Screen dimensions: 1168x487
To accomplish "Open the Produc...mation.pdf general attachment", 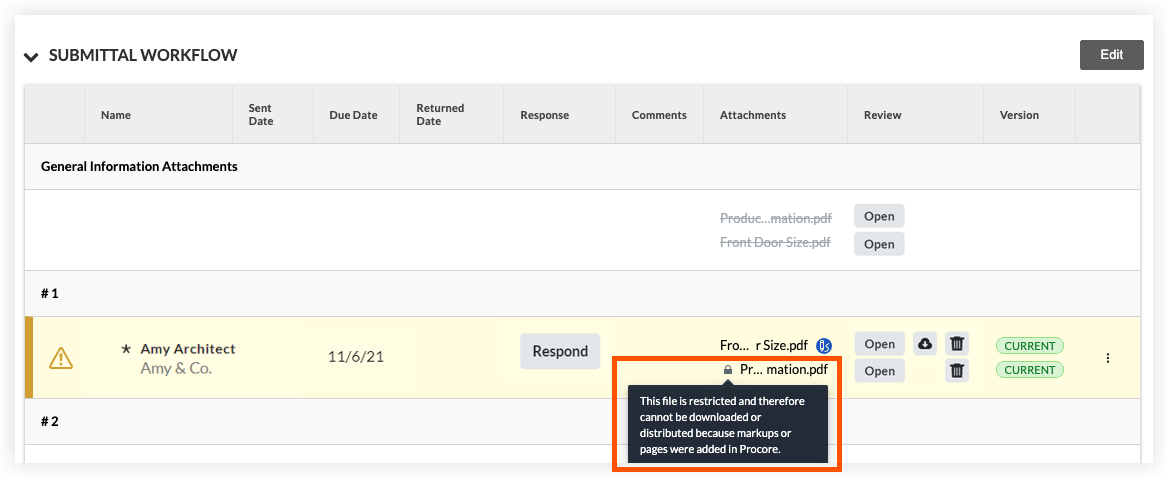I will (x=879, y=217).
